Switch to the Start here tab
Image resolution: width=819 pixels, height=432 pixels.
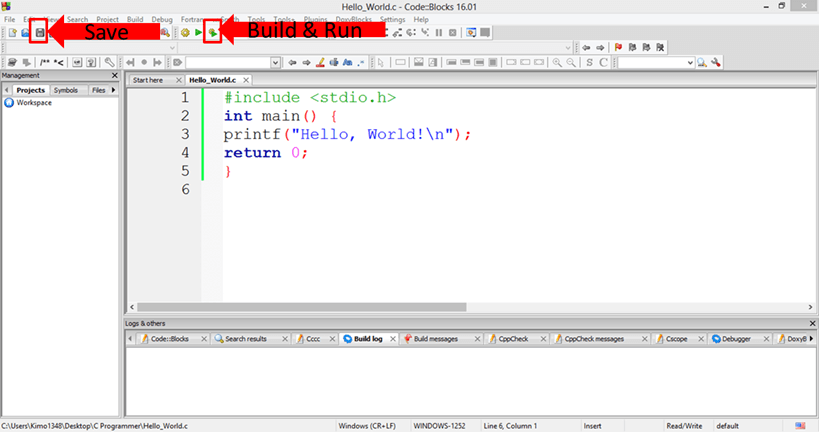148,79
